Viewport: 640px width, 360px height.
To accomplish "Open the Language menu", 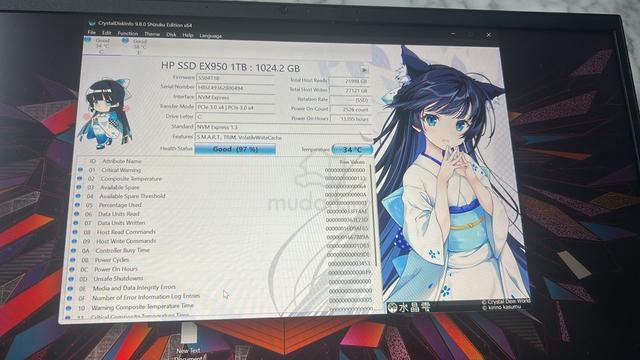I will 211,36.
